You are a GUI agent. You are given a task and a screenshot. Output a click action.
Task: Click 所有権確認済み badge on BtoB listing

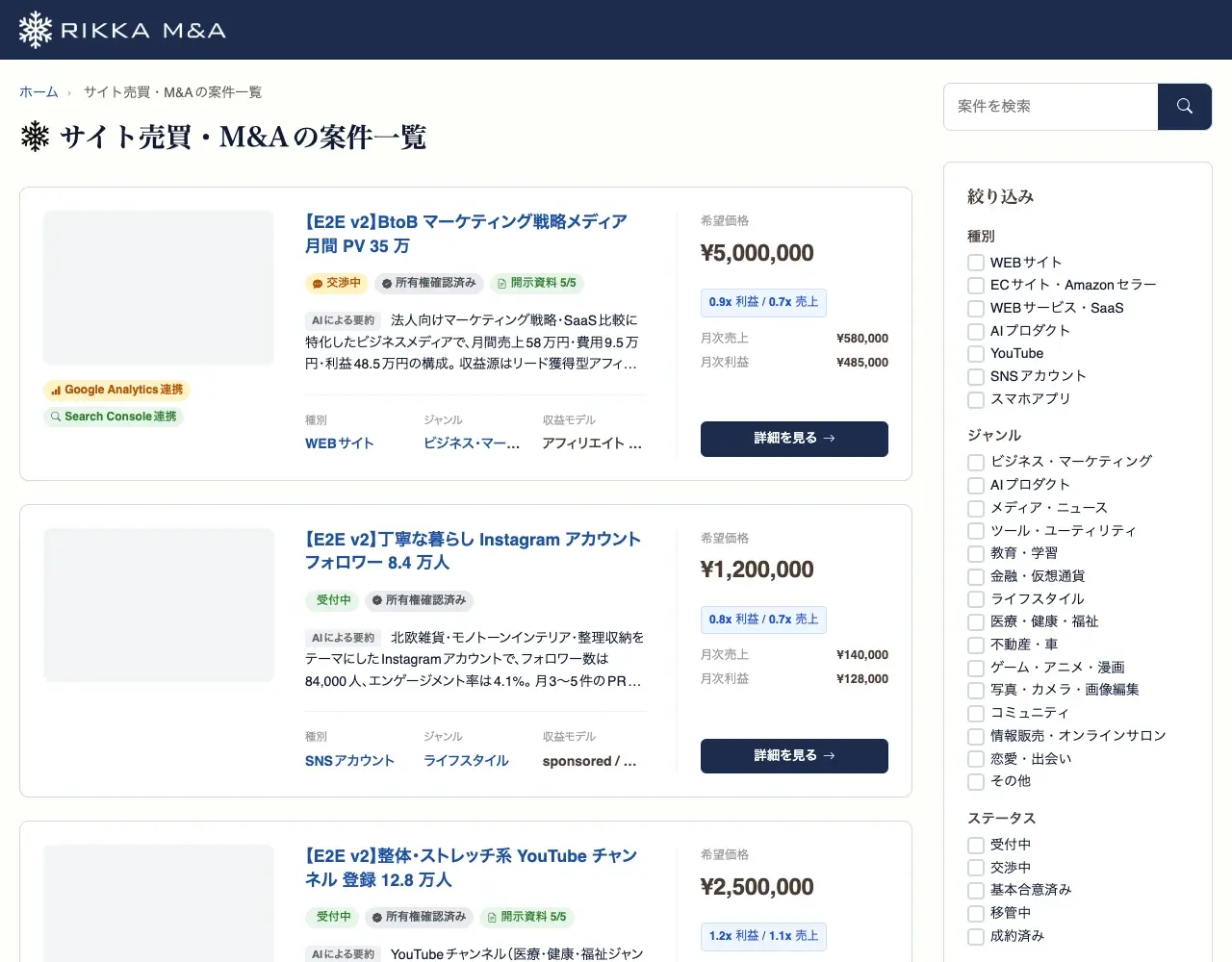tap(428, 283)
